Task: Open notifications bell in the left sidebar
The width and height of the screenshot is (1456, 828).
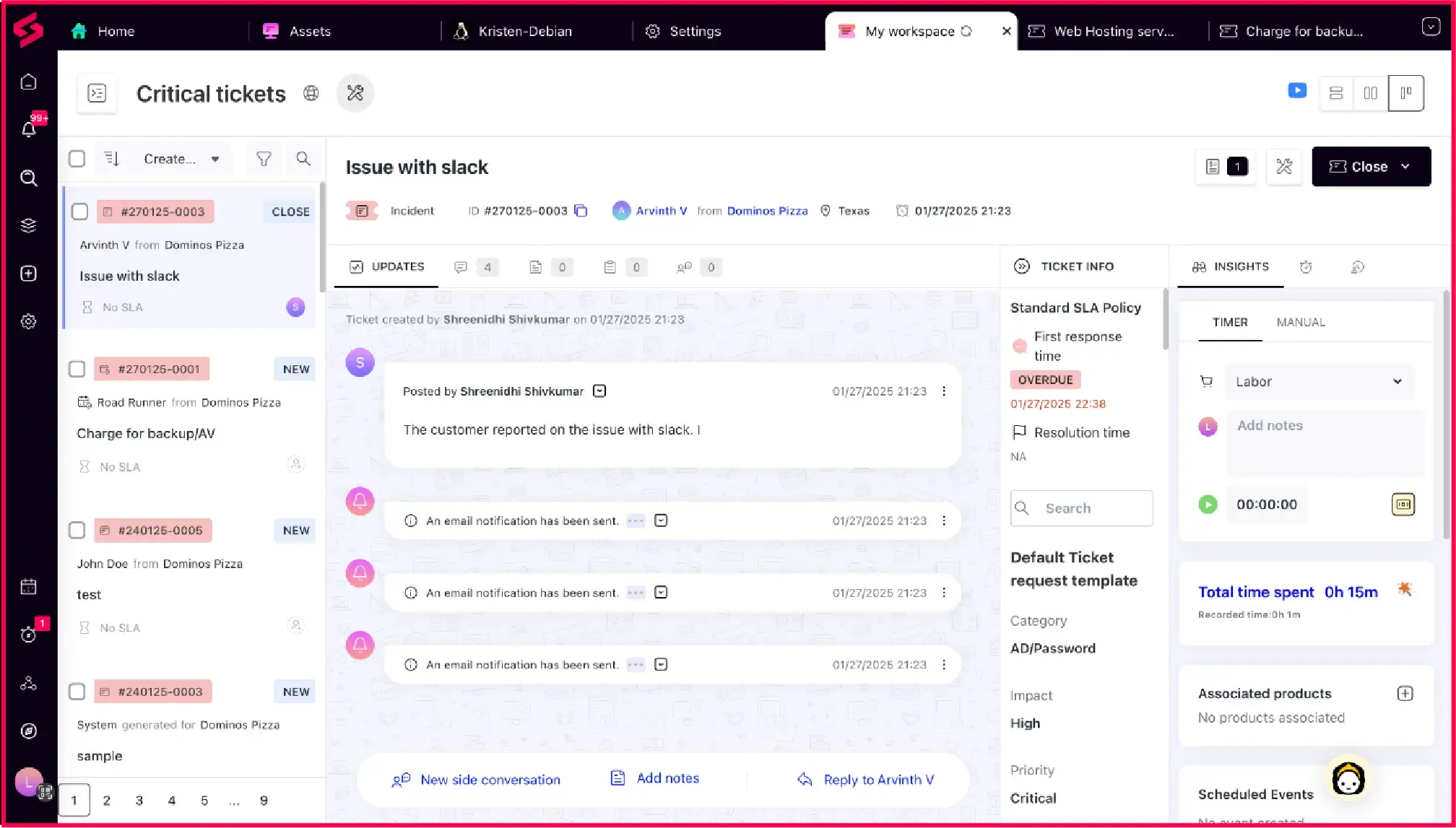Action: (x=29, y=129)
